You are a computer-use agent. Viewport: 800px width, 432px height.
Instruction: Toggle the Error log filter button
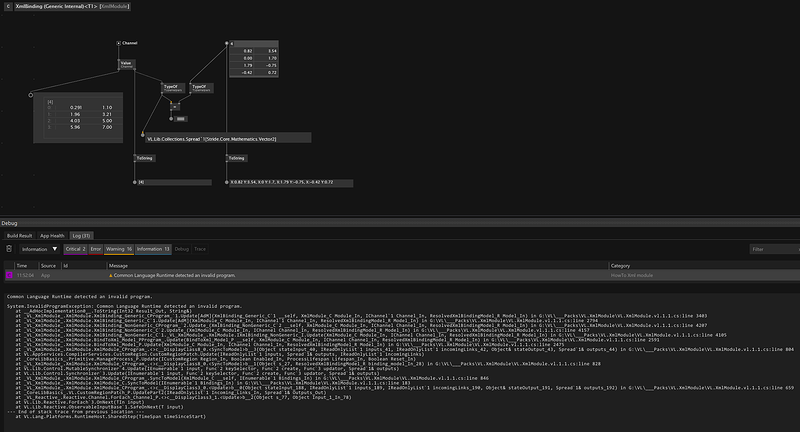pos(96,248)
